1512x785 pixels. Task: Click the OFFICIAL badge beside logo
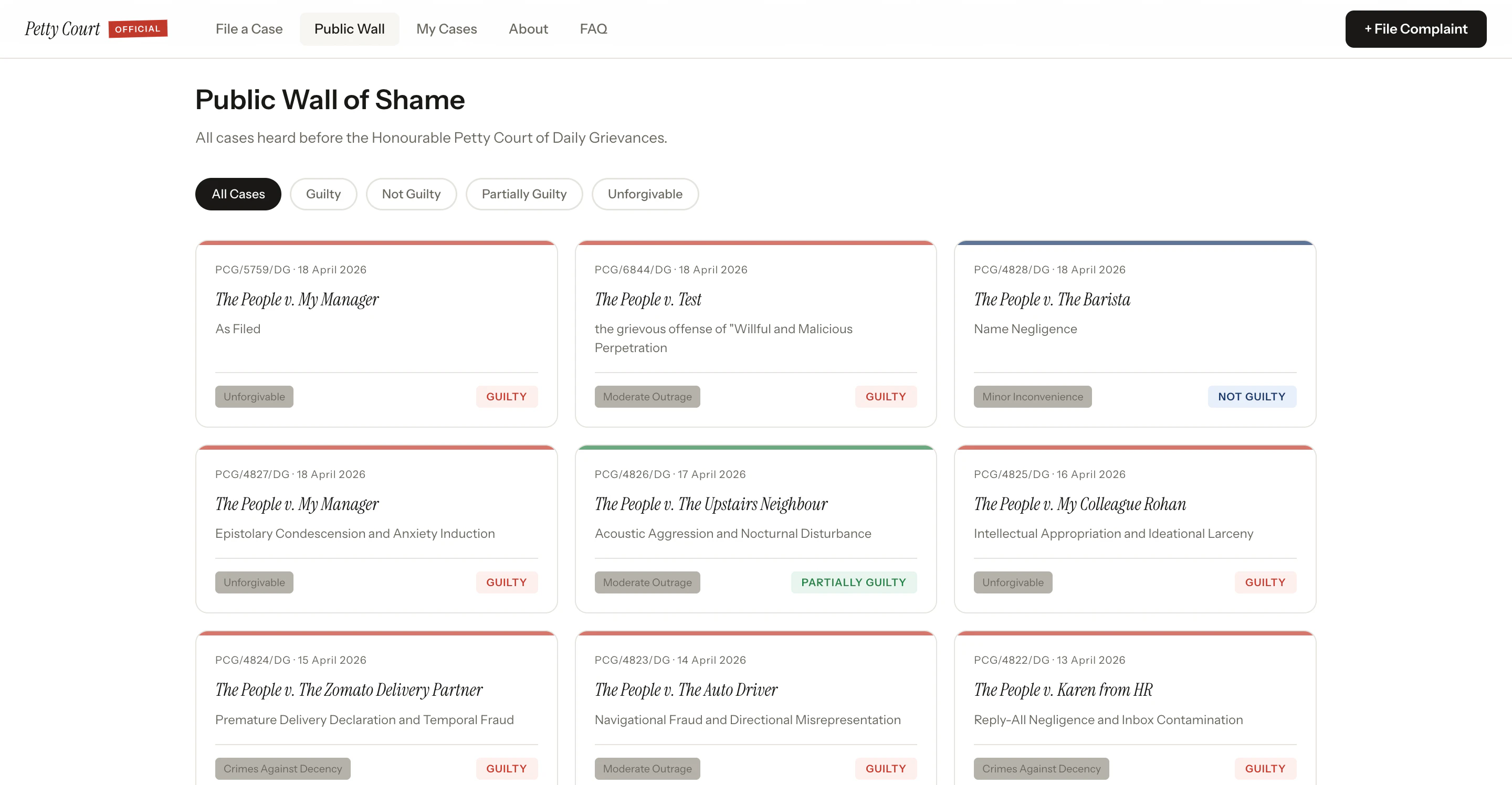pos(138,29)
